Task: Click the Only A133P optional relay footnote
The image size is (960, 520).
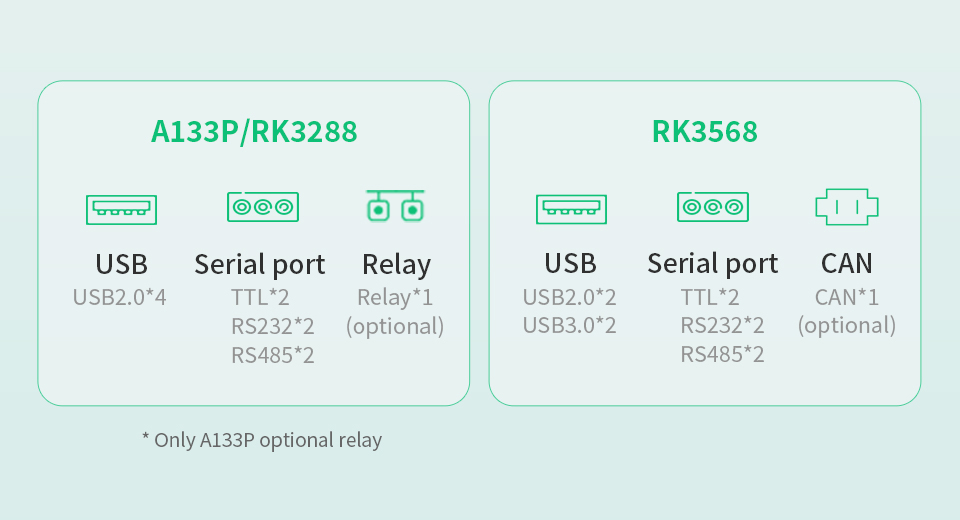Action: click(262, 440)
